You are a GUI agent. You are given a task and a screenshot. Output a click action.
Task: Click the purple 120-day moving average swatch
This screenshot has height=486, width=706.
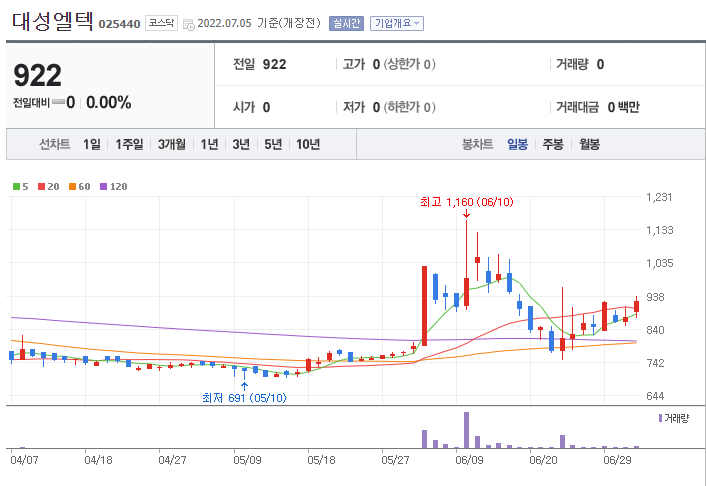tap(103, 186)
